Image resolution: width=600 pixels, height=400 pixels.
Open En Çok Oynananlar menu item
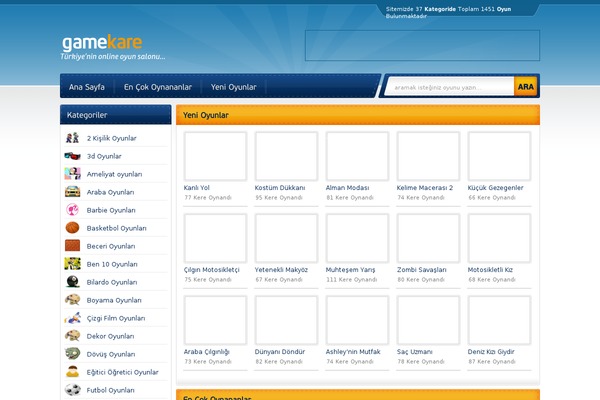[158, 87]
